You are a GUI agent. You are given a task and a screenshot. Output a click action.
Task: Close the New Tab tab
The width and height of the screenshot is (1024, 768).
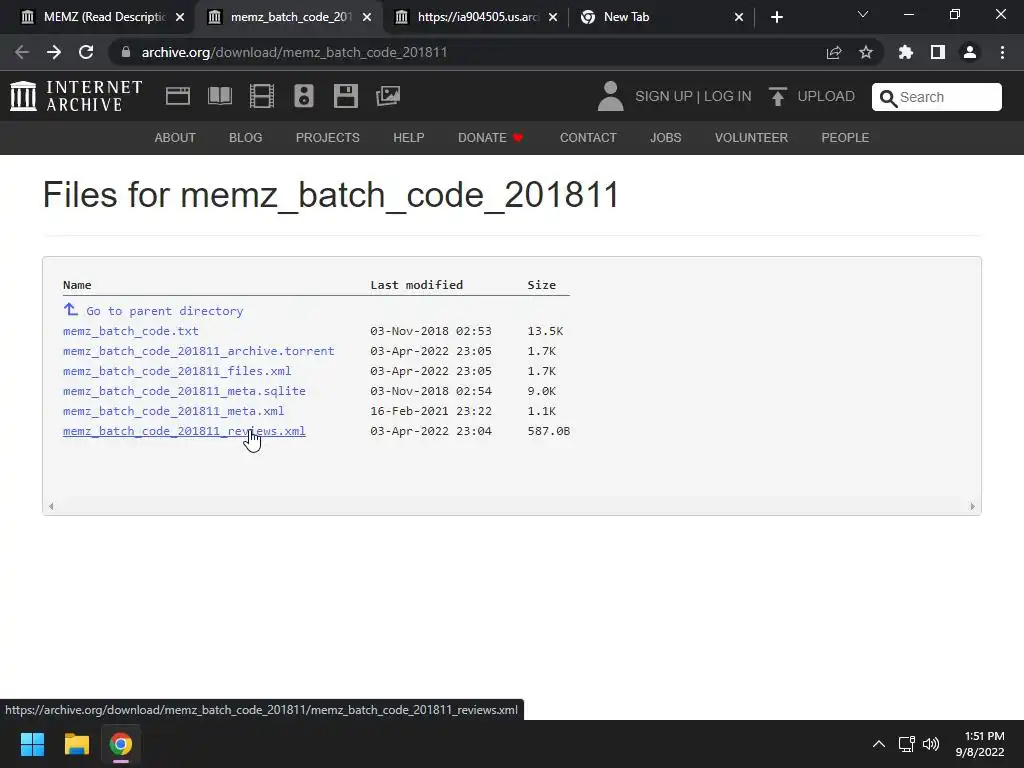[739, 17]
